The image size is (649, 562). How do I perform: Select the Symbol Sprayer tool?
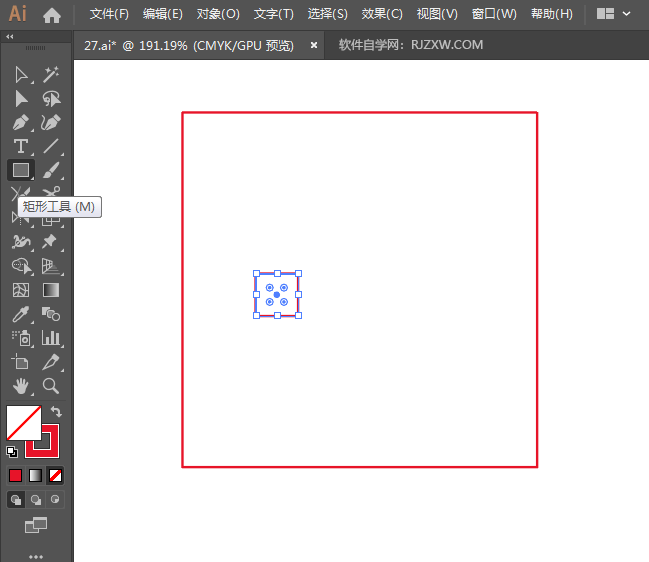coord(21,339)
